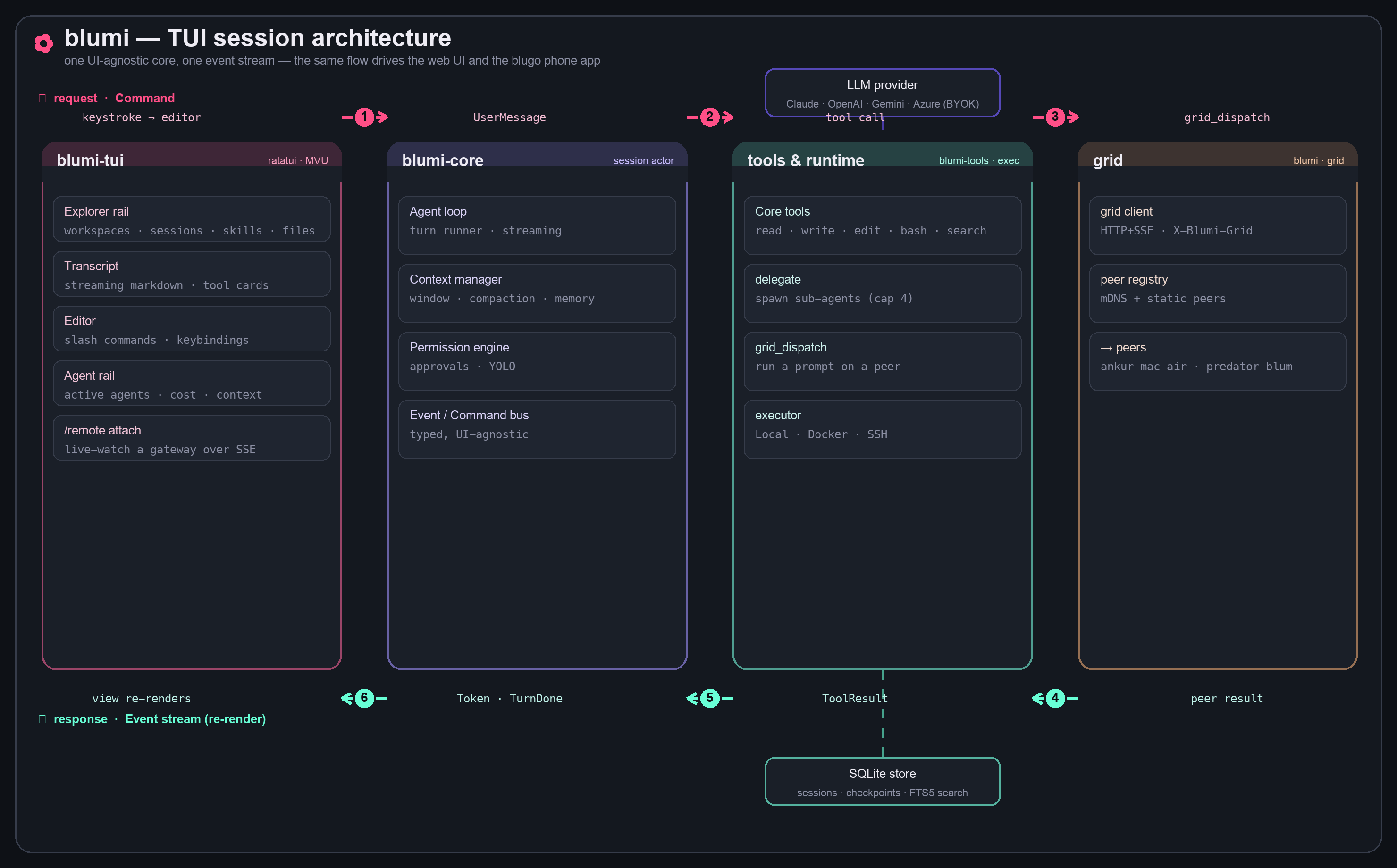Click the 'tool call' flow label
This screenshot has height=868, width=1397.
pyautogui.click(x=855, y=117)
